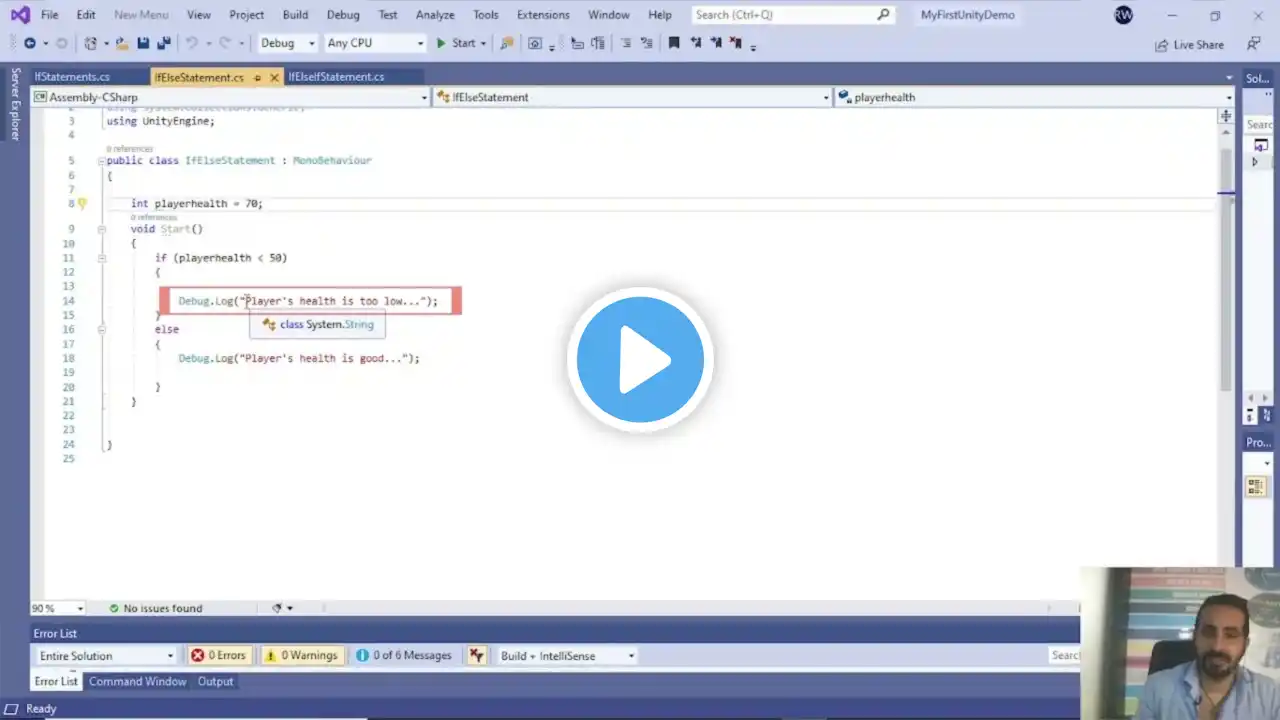Comment out the selected lines via toolbar

click(626, 43)
